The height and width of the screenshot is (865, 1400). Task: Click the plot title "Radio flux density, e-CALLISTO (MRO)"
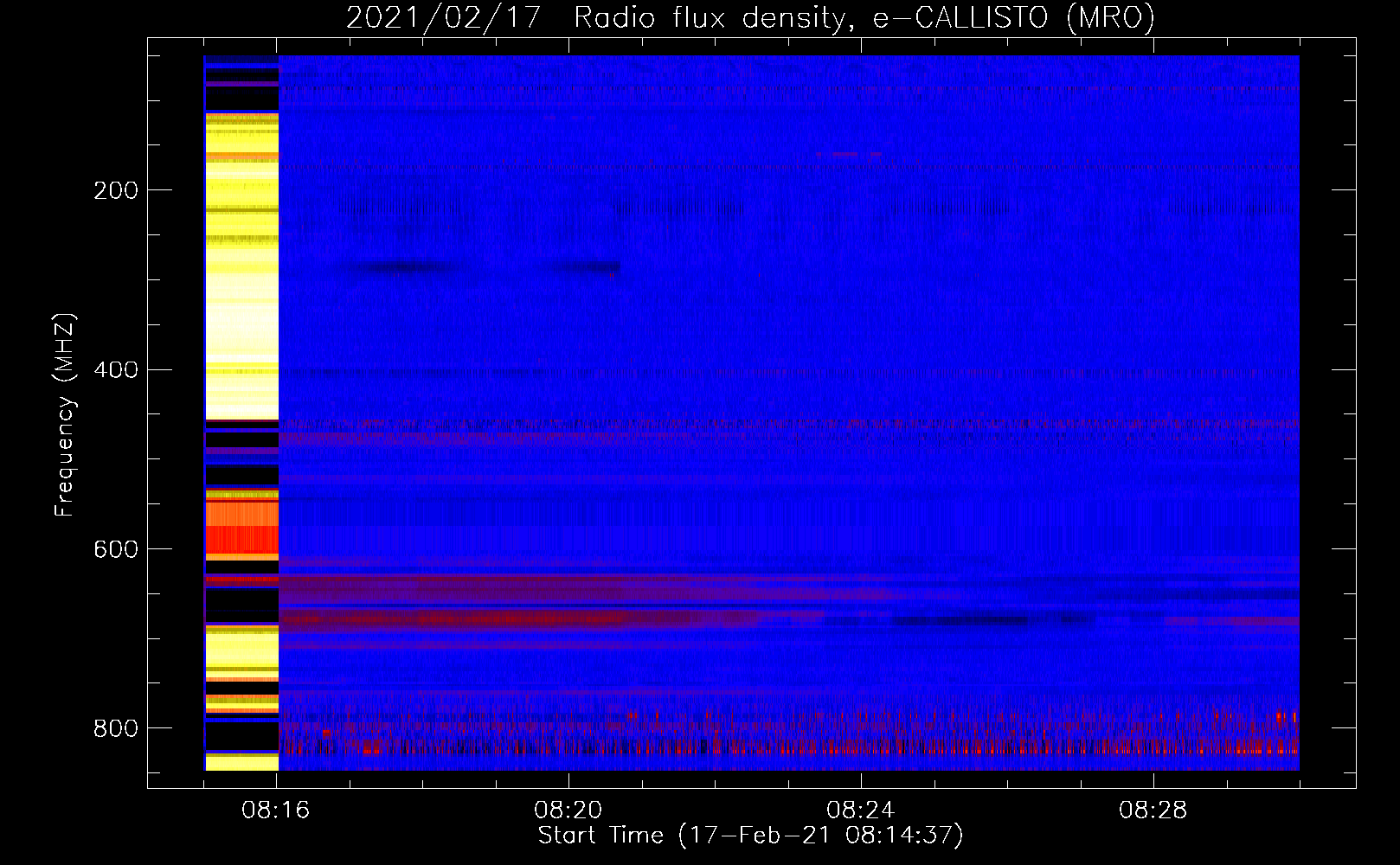pos(864,18)
